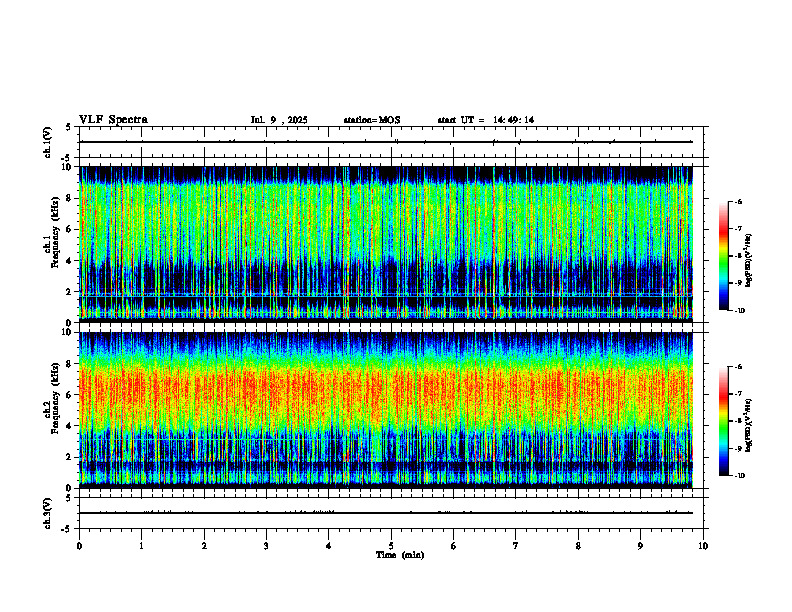The image size is (792, 612).
Task: Click the "-5" tick on ch.3(V) axis
Action: coord(66,529)
